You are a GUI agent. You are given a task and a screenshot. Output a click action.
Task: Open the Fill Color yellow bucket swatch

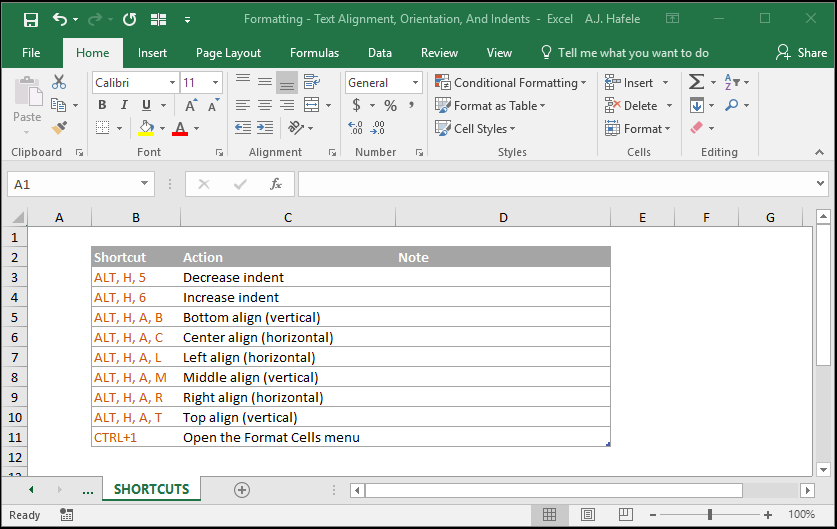coord(146,128)
